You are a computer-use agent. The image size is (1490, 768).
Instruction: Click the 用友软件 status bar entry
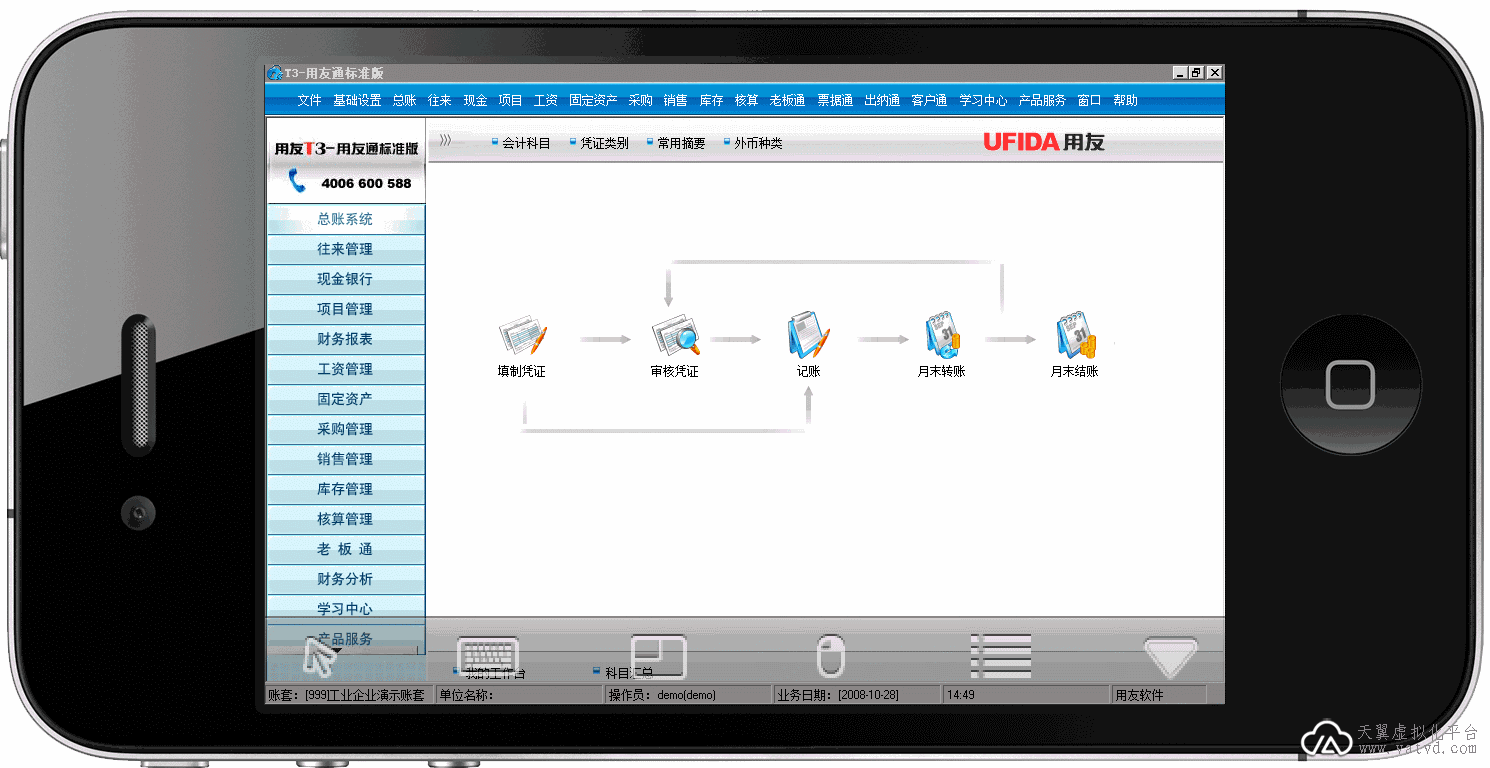point(1159,695)
